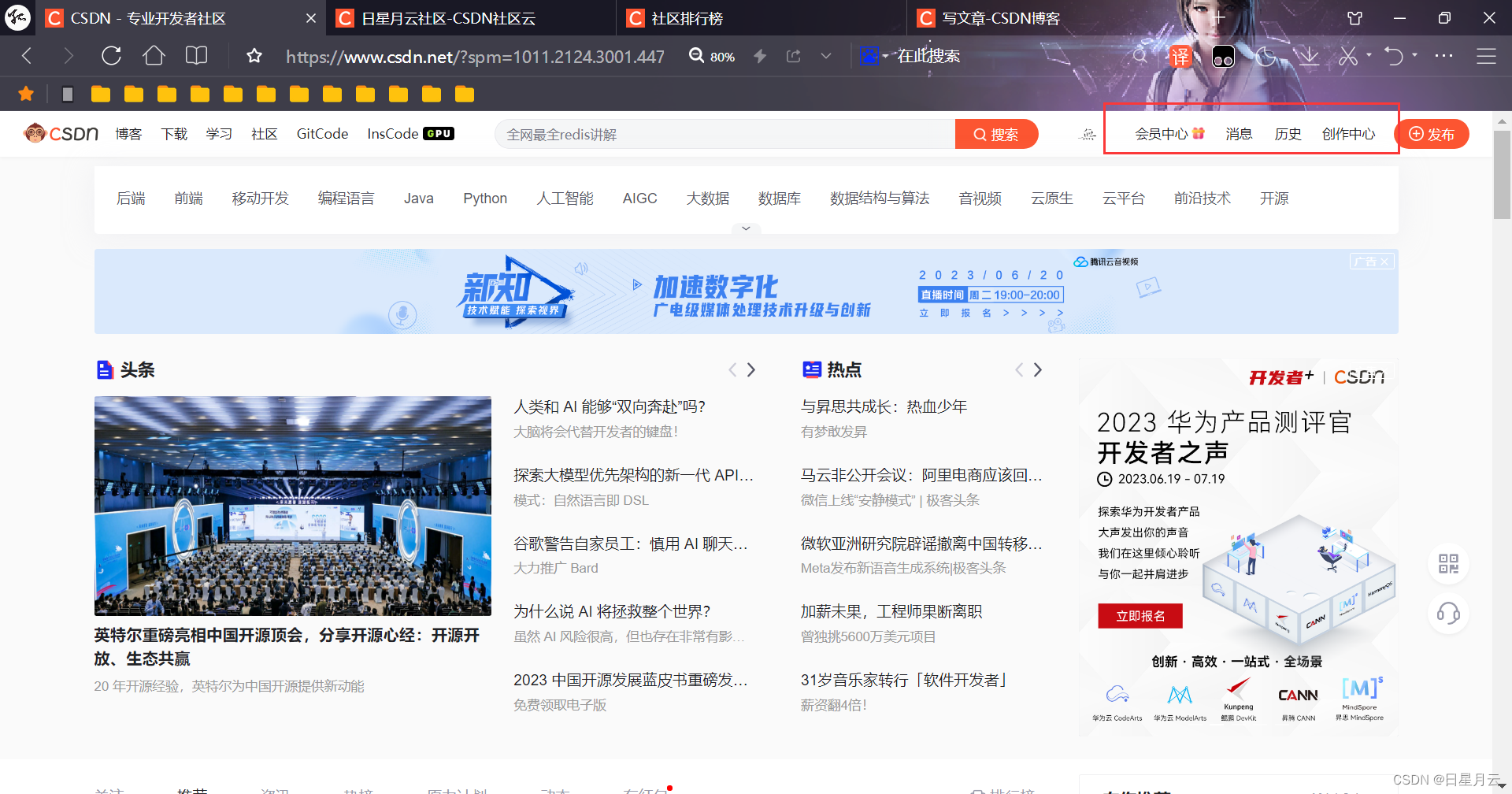
Task: Click the scissors screenshot tool
Action: coord(1348,56)
